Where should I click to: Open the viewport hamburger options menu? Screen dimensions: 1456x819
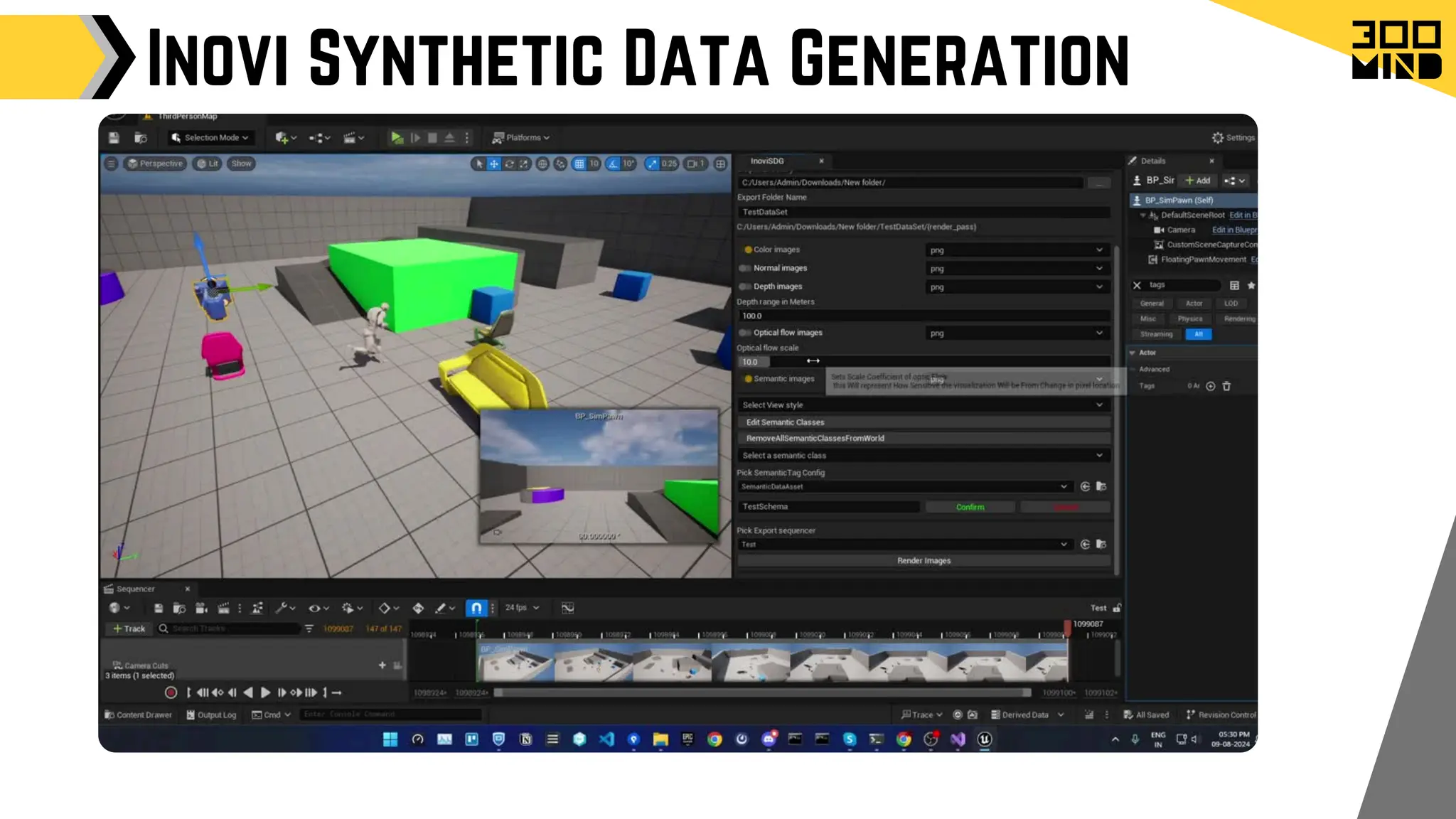point(111,164)
